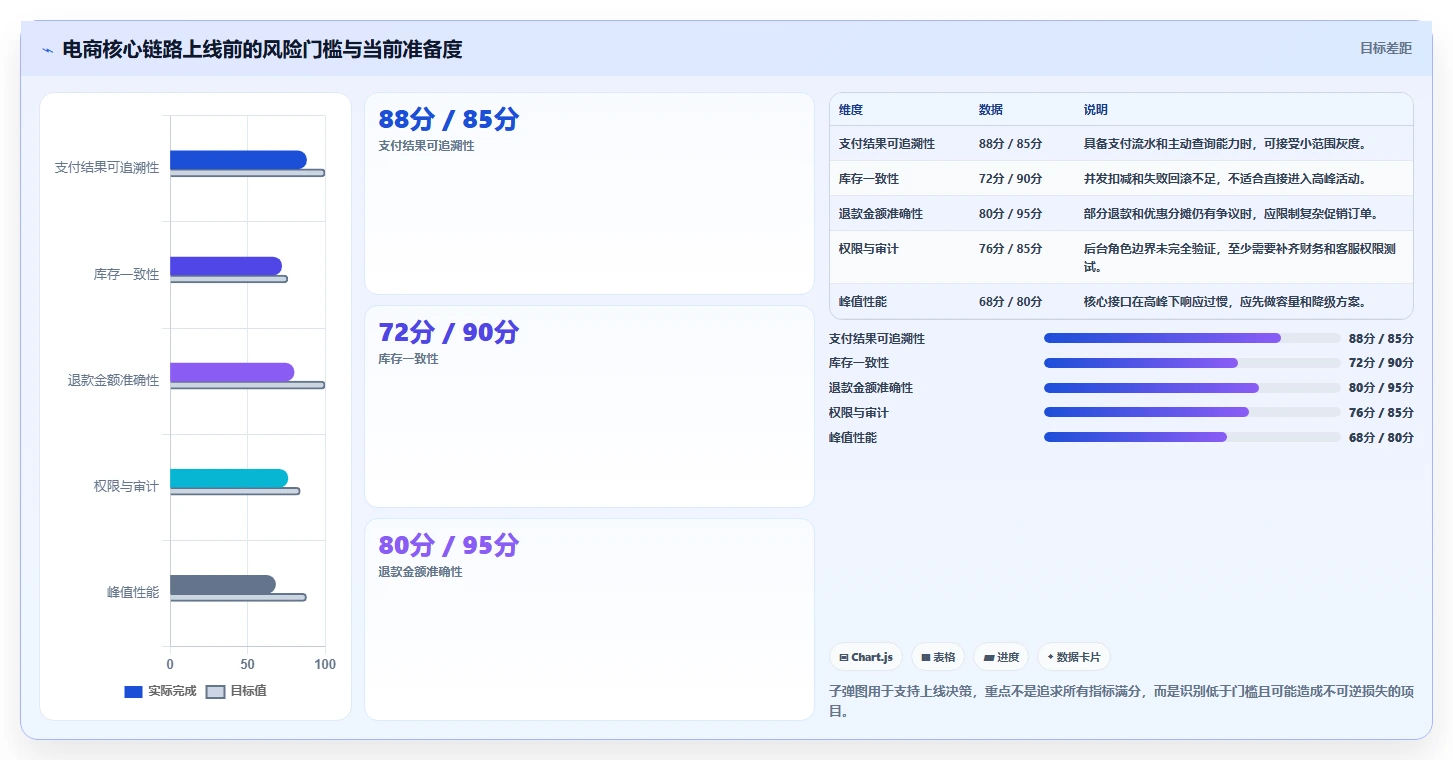Click the footer note starting 子弹图用于支持上线决策
1453x760 pixels.
[1121, 701]
